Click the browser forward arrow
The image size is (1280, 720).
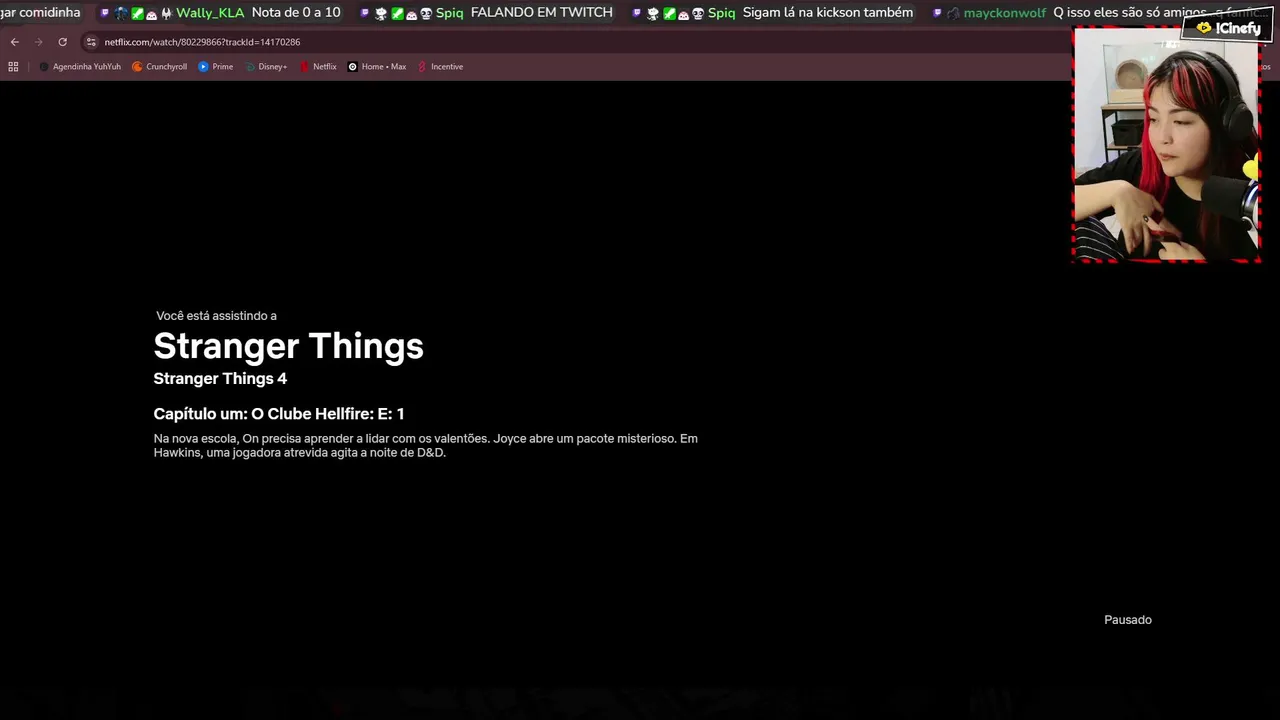tap(38, 42)
